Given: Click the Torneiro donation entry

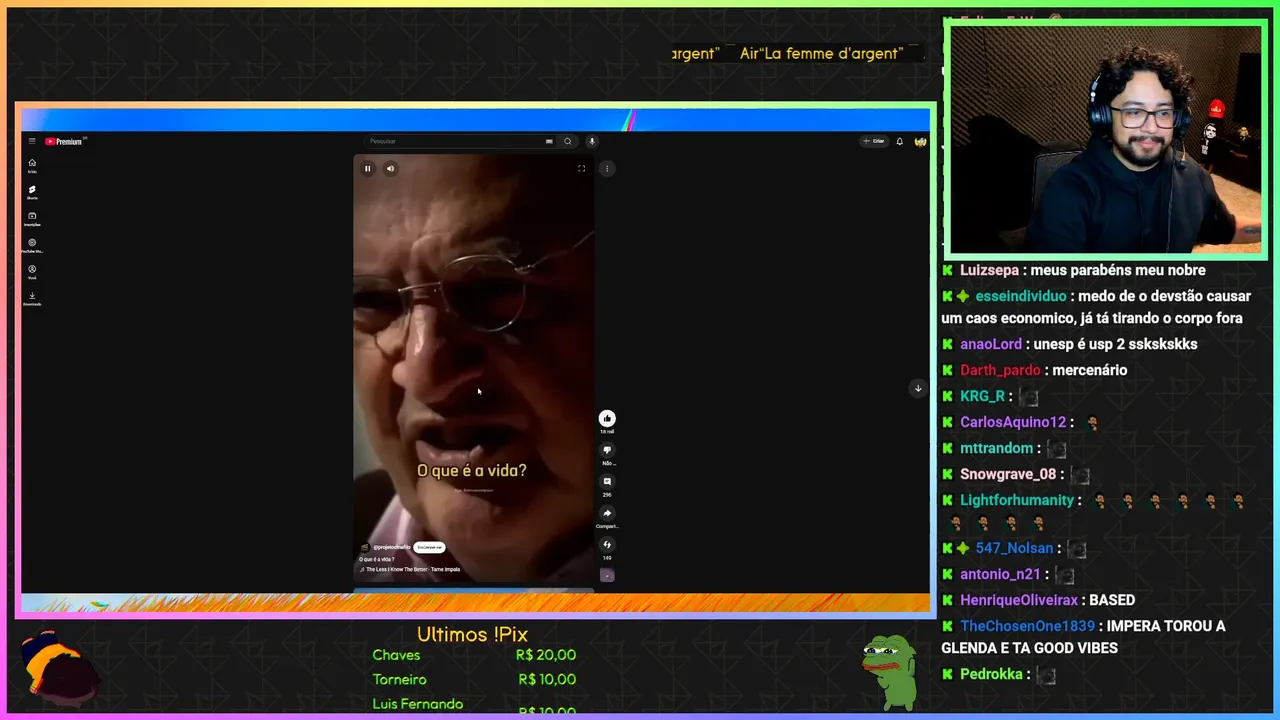Looking at the screenshot, I should click(399, 680).
